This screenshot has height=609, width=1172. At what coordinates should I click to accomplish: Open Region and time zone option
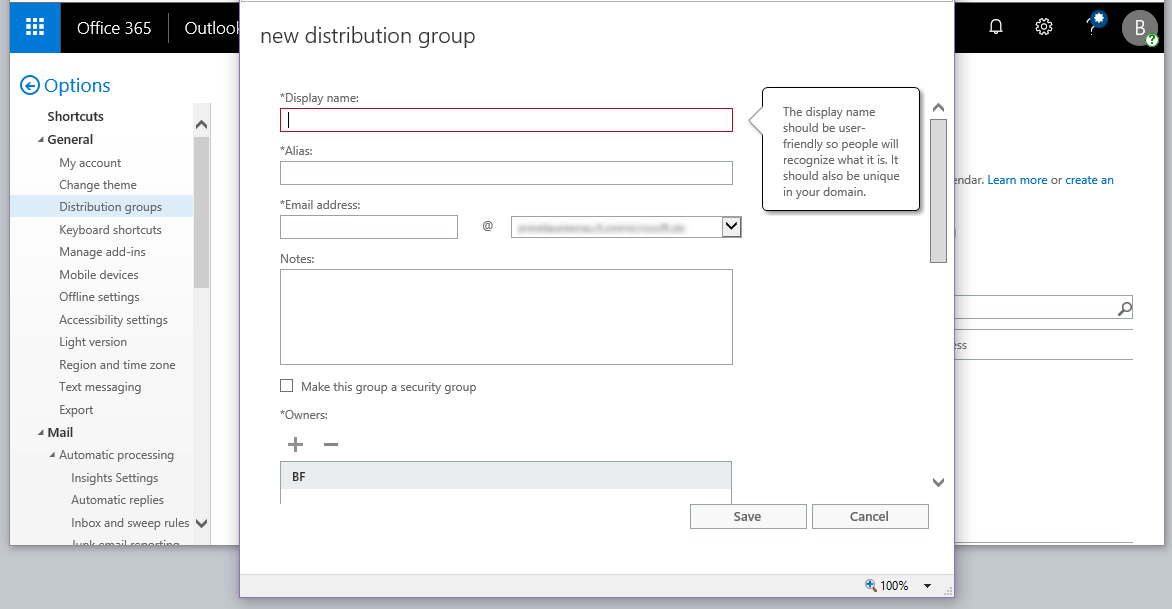pos(117,365)
